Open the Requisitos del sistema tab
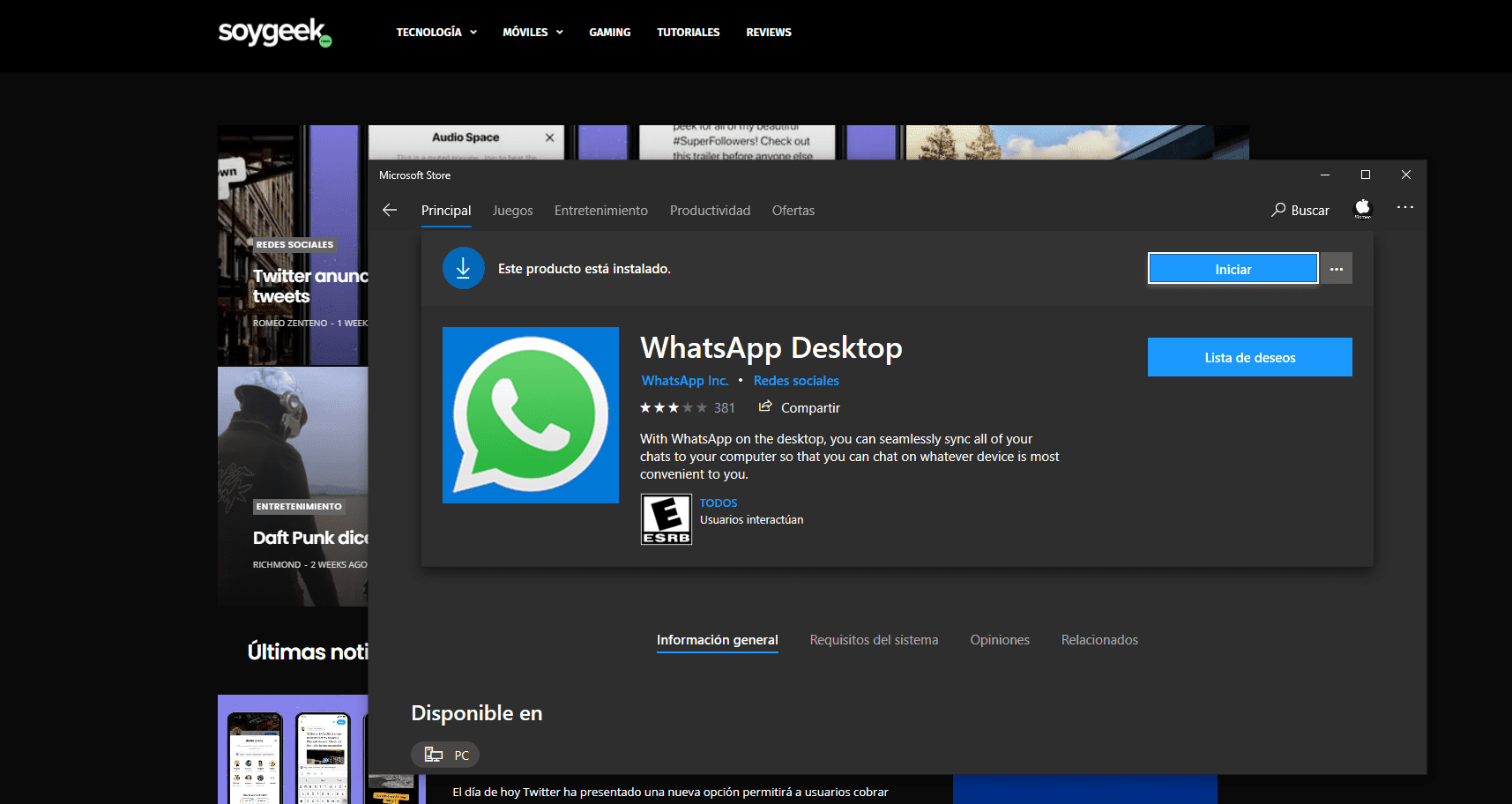The width and height of the screenshot is (1512, 804). click(874, 640)
